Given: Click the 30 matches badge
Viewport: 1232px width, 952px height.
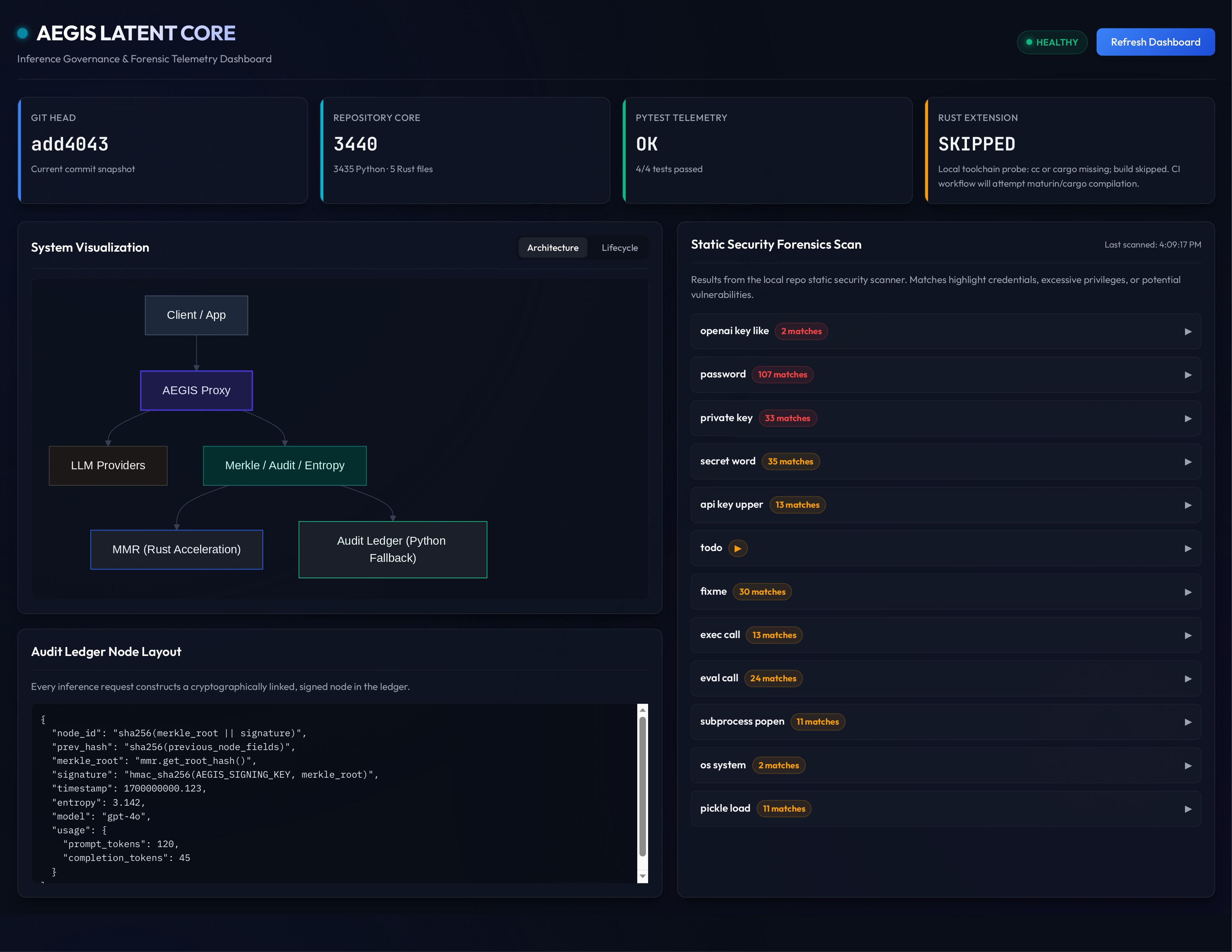Looking at the screenshot, I should [x=762, y=592].
